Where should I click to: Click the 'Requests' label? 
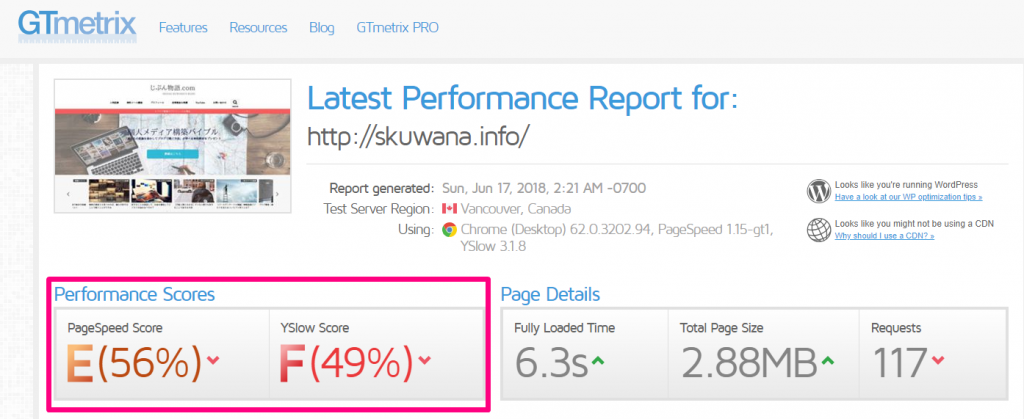click(x=896, y=328)
